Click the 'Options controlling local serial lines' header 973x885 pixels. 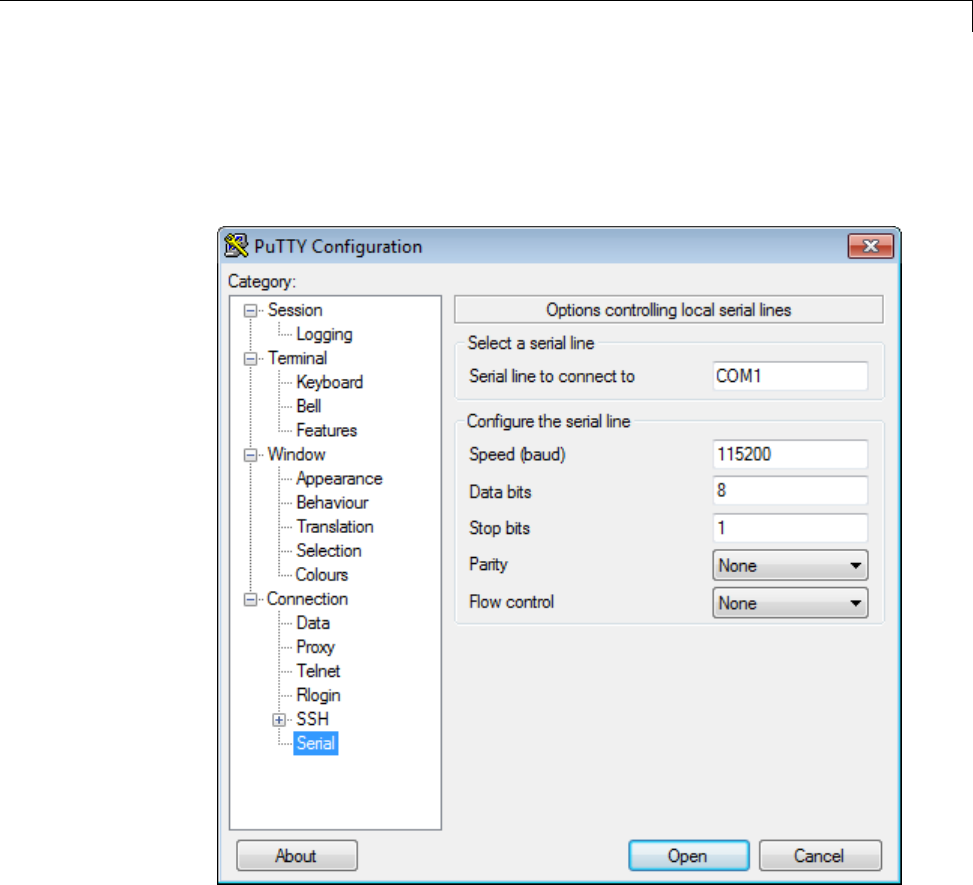(x=668, y=310)
